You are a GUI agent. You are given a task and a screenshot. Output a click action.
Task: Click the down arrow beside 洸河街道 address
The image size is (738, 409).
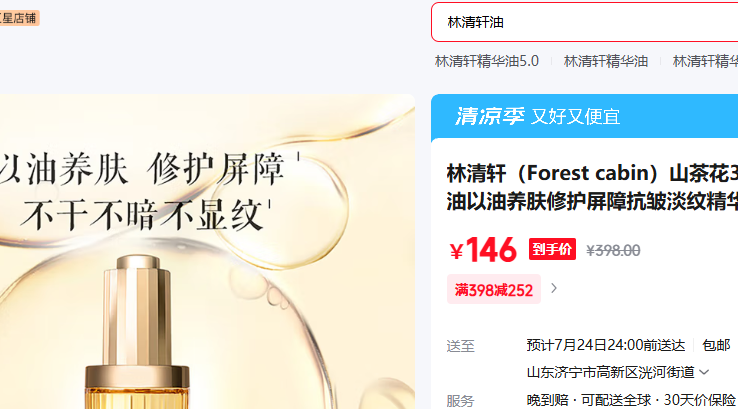(704, 372)
